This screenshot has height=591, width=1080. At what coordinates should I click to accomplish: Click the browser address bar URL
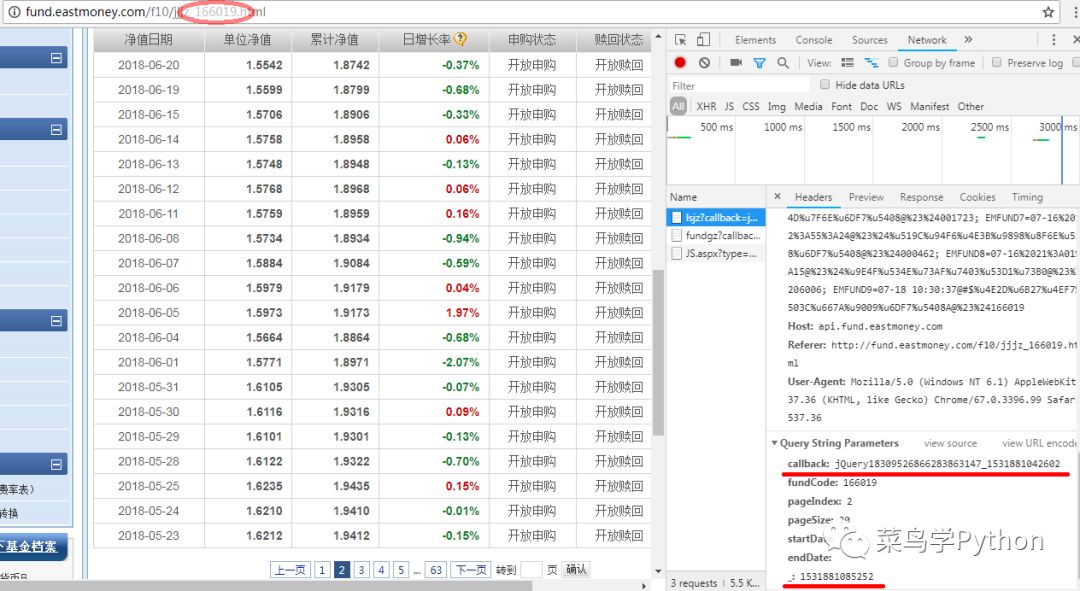(x=145, y=12)
